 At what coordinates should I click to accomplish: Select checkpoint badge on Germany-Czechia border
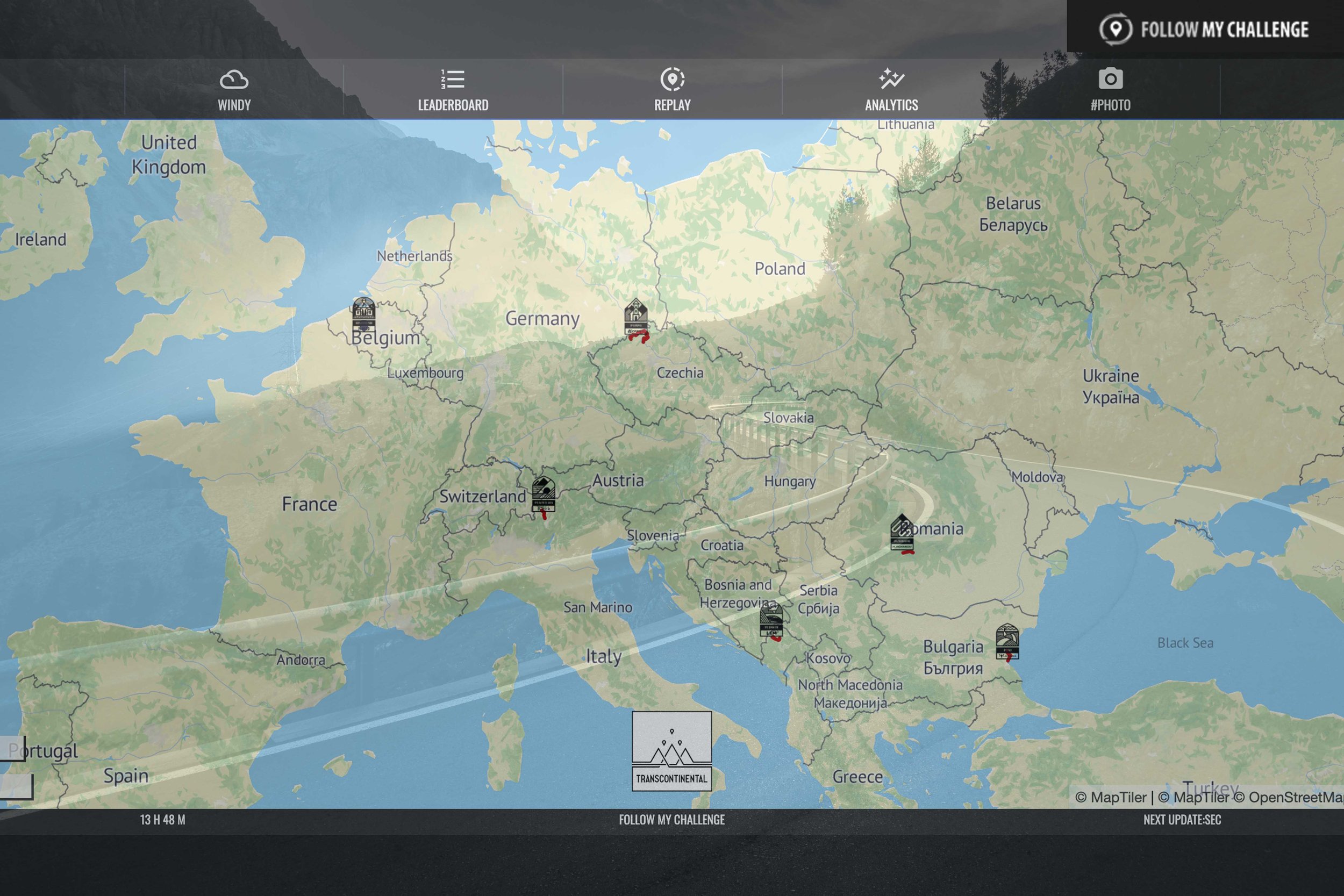635,317
